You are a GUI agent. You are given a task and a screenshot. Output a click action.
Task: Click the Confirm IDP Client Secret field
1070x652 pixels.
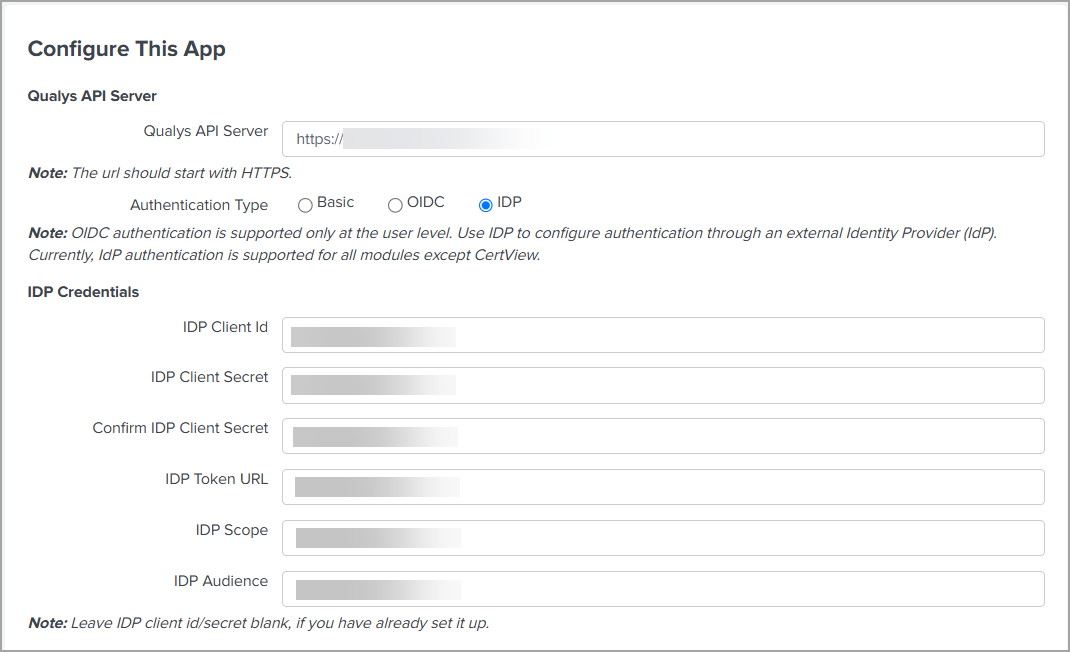click(x=663, y=436)
